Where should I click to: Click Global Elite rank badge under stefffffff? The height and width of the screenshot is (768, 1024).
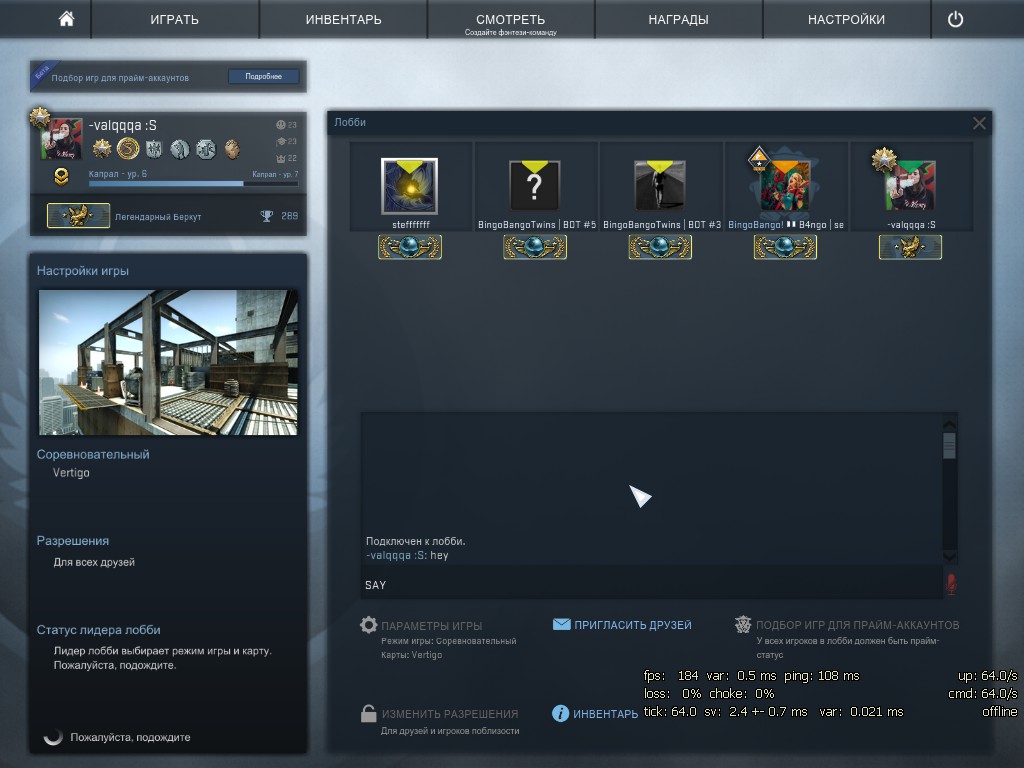coord(410,247)
